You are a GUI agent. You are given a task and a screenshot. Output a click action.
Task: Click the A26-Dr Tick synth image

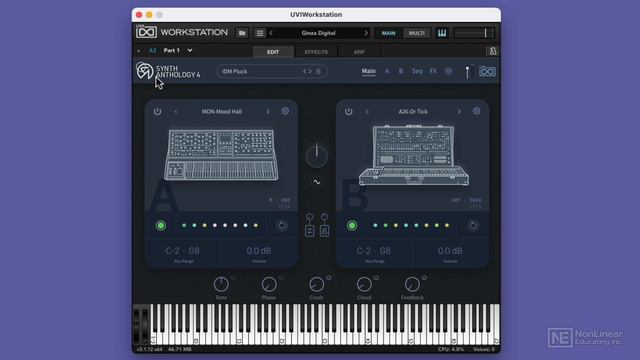click(x=413, y=155)
